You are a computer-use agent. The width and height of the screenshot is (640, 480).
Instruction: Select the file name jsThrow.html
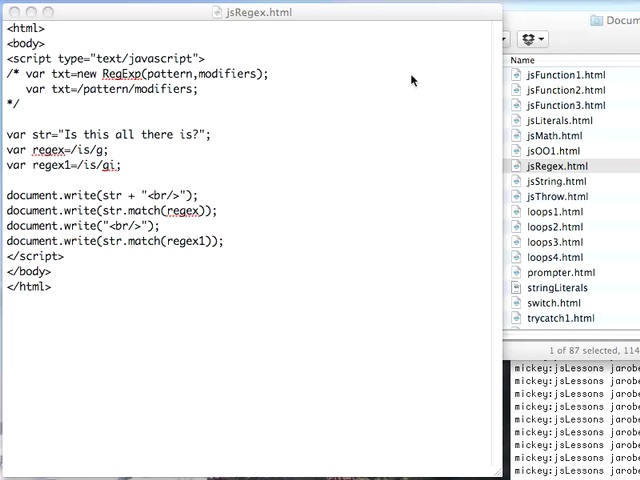pyautogui.click(x=558, y=197)
